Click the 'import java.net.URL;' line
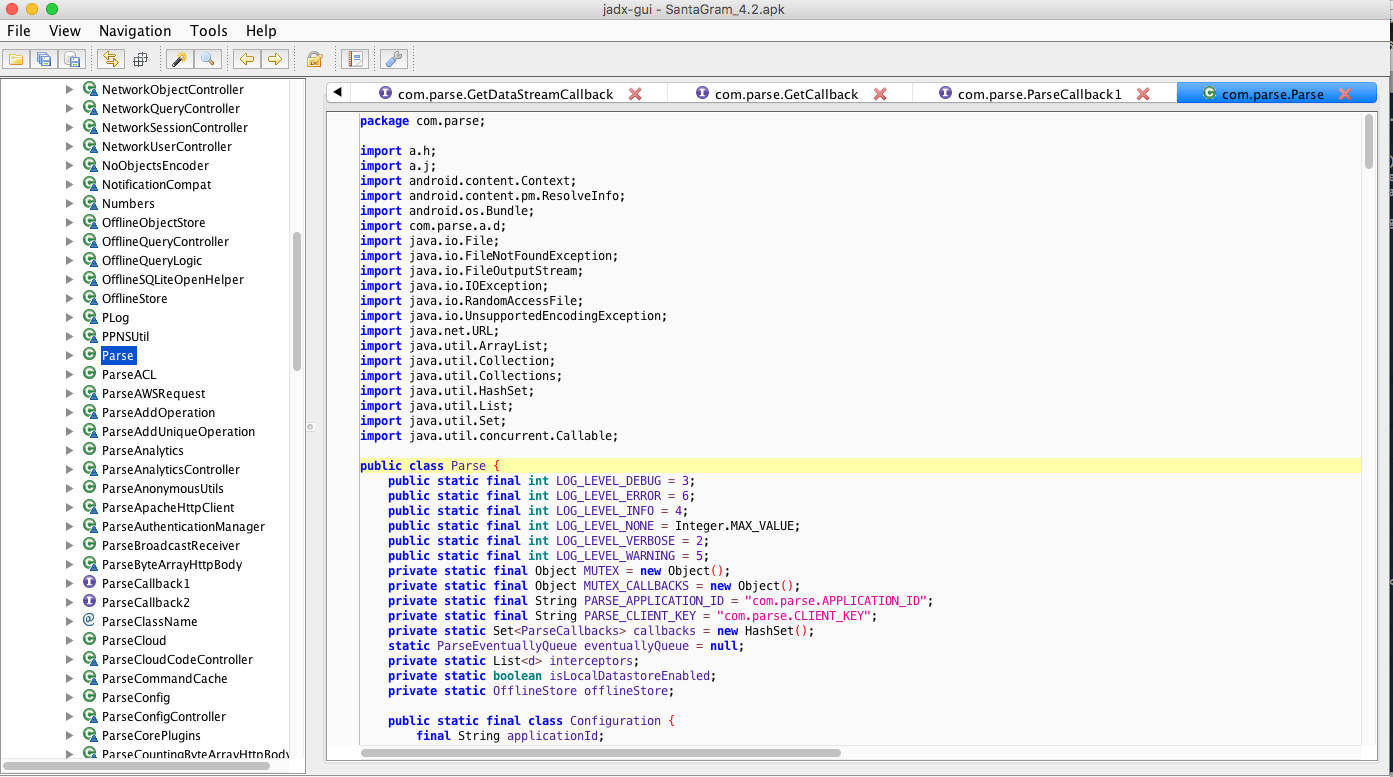This screenshot has width=1393, height=777. click(429, 331)
